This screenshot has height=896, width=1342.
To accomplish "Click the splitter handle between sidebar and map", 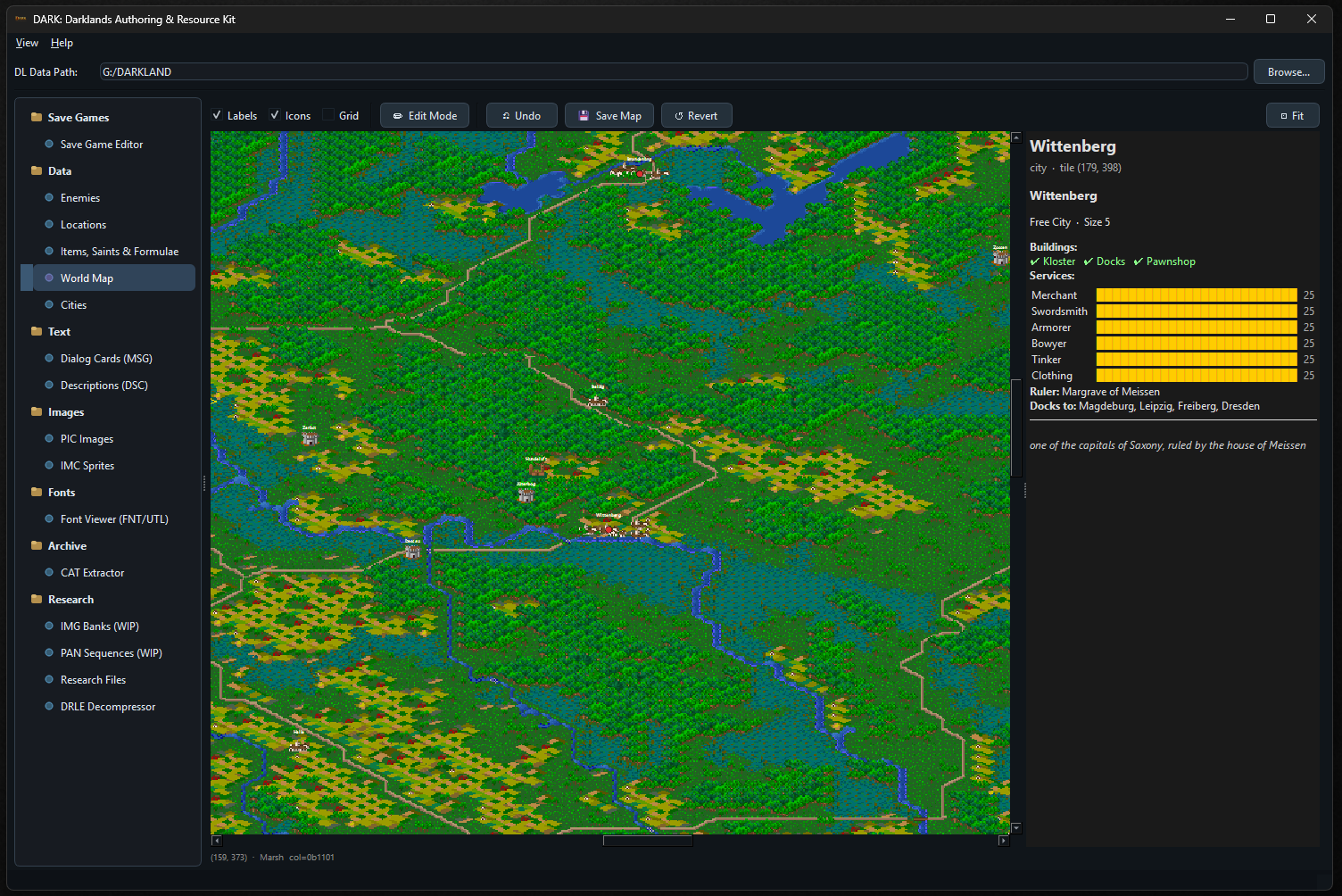I will tap(204, 484).
